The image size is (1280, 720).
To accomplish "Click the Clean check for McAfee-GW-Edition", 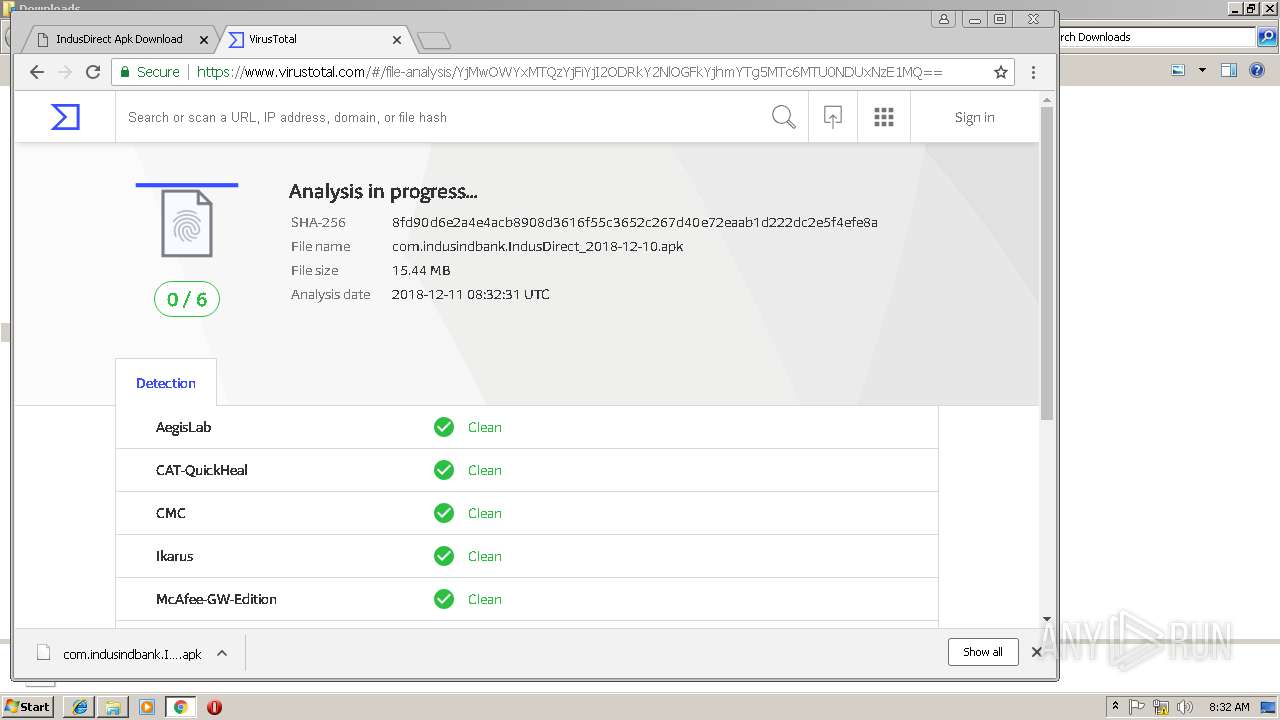I will tap(444, 599).
